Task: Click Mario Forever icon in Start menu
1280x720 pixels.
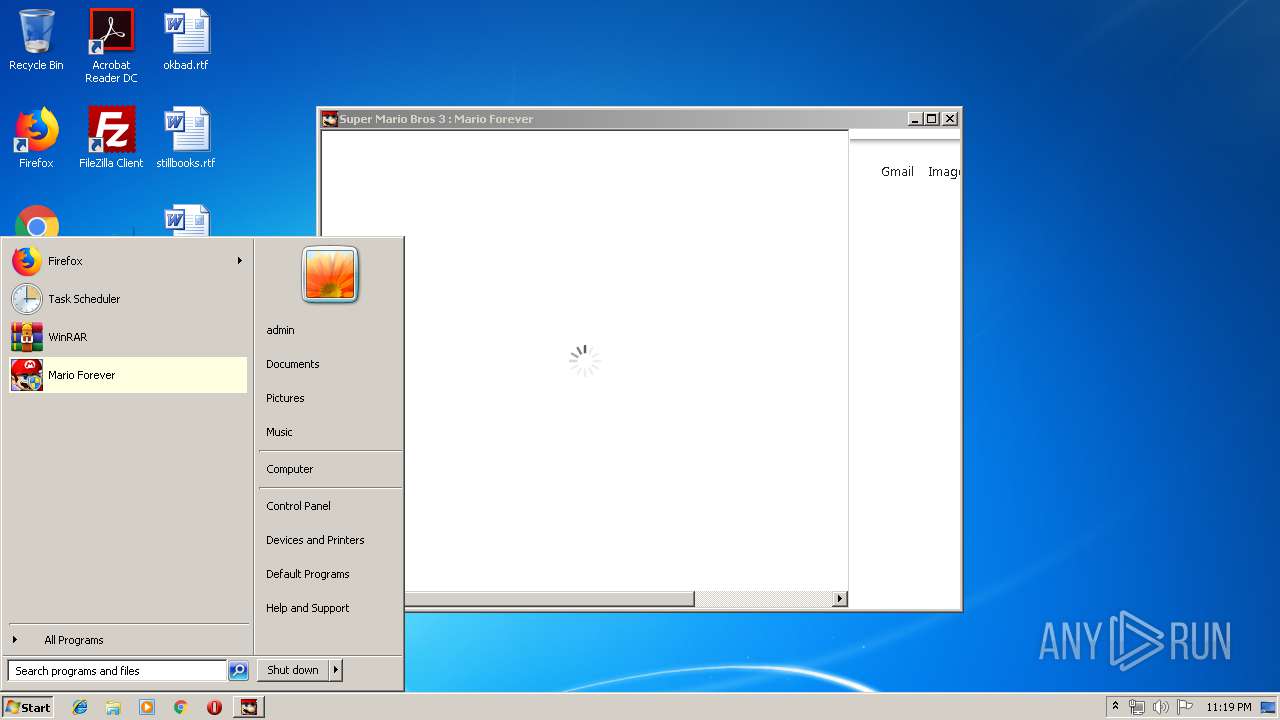Action: coord(27,375)
